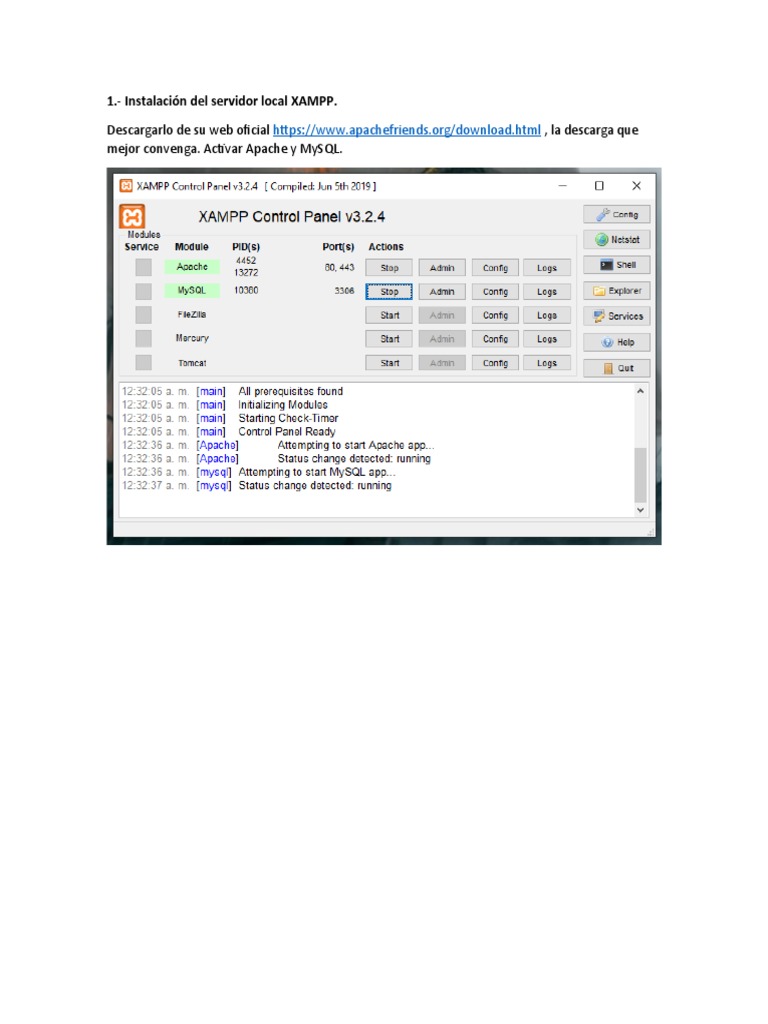This screenshot has width=768, height=1024.
Task: Click MySQL PID 10380
Action: tap(246, 290)
